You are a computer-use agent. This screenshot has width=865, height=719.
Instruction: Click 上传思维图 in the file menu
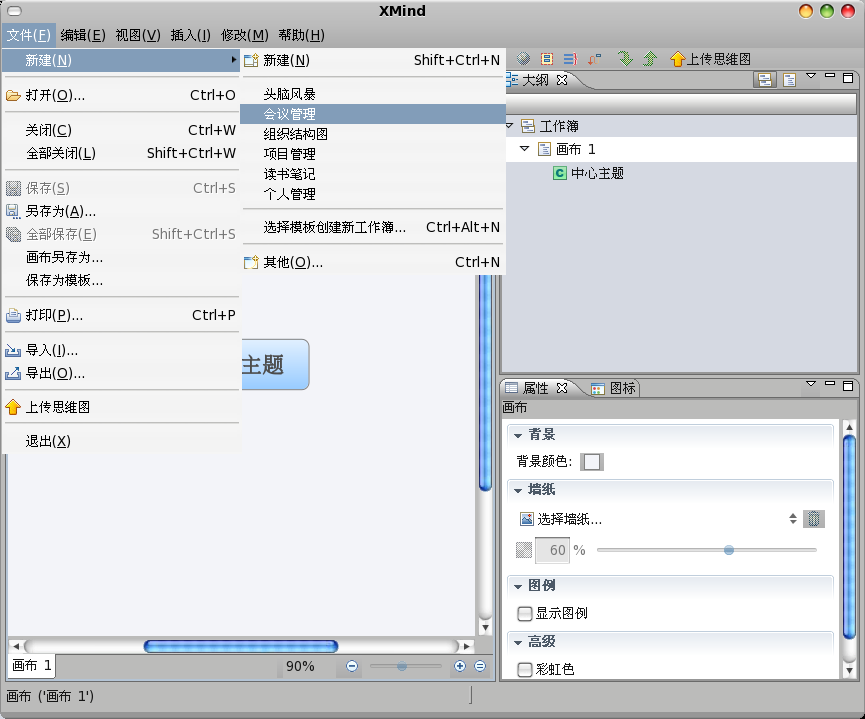coord(121,407)
